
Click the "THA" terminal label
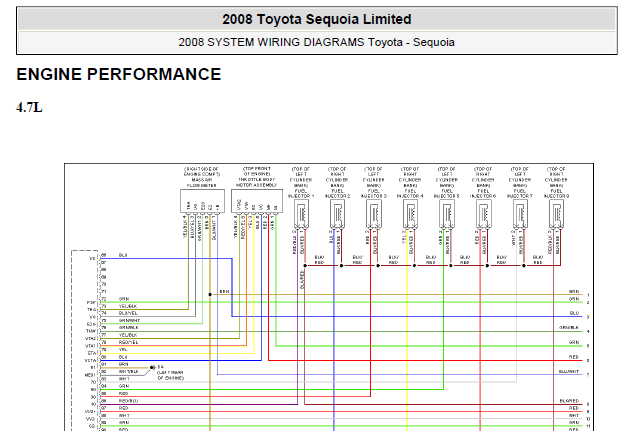[91, 310]
